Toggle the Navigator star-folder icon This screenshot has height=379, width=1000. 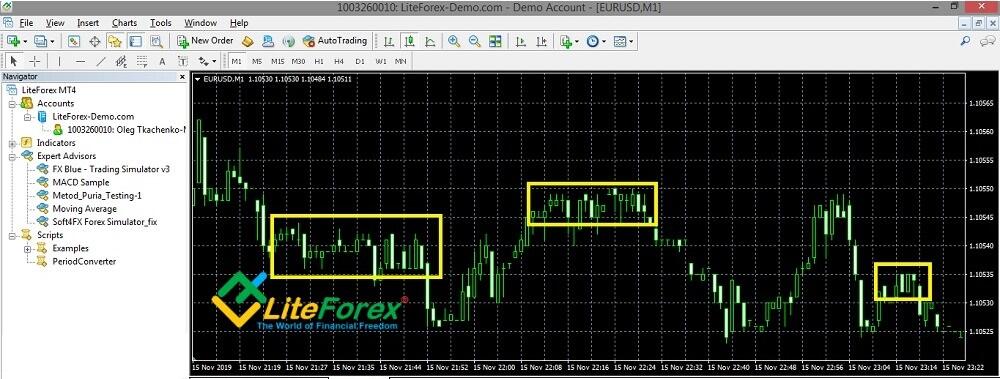pyautogui.click(x=115, y=41)
